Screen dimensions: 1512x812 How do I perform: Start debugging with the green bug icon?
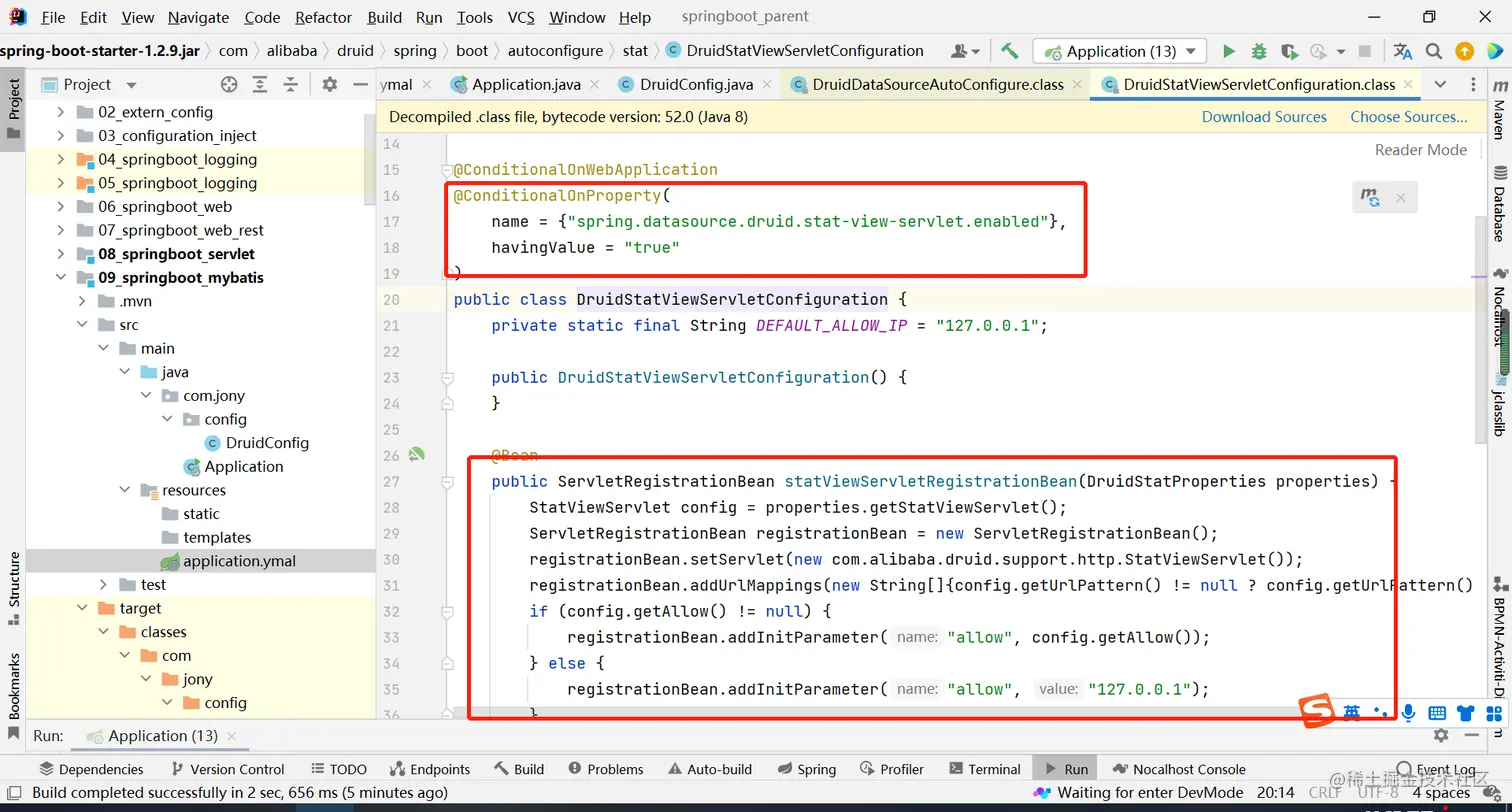coord(1259,51)
